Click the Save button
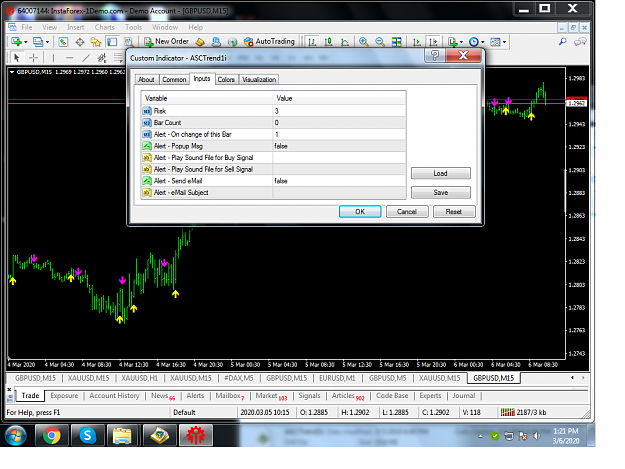The width and height of the screenshot is (625, 469). click(x=440, y=192)
